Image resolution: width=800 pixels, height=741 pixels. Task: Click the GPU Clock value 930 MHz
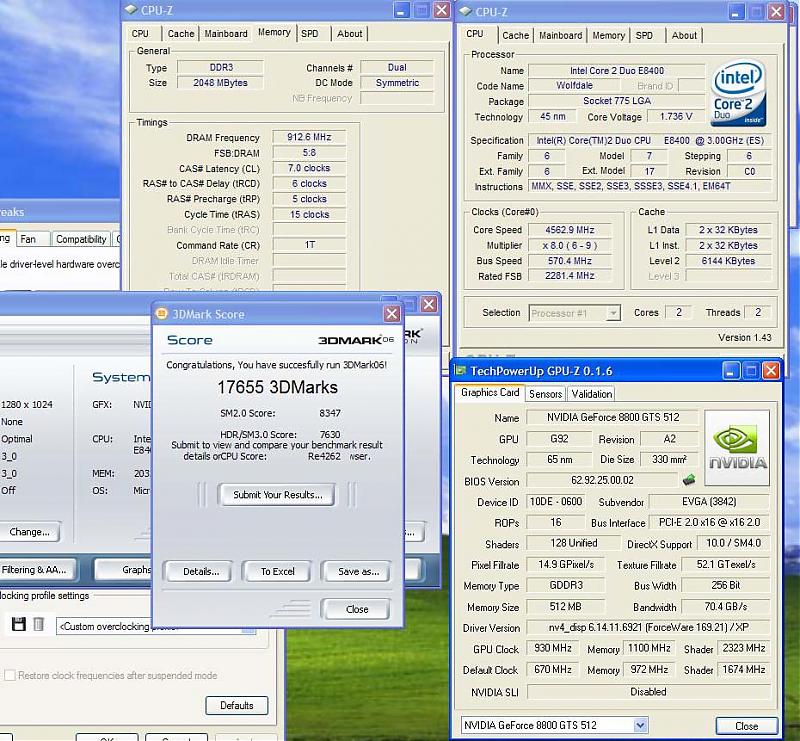553,648
